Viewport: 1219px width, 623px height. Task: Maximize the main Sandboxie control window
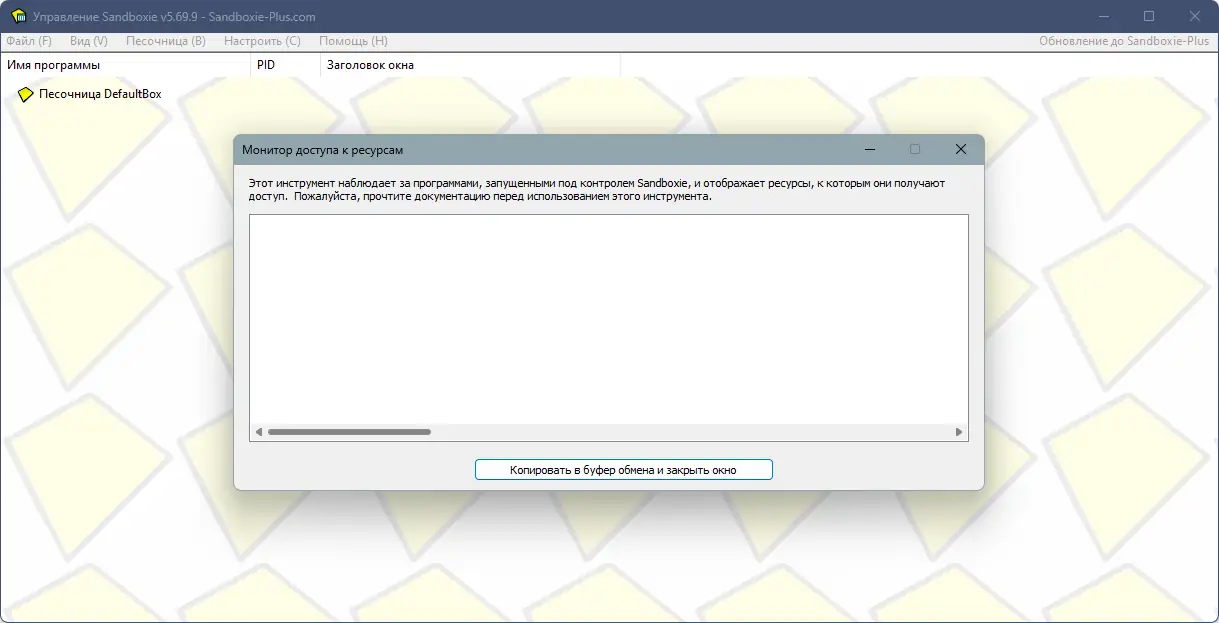[1149, 16]
